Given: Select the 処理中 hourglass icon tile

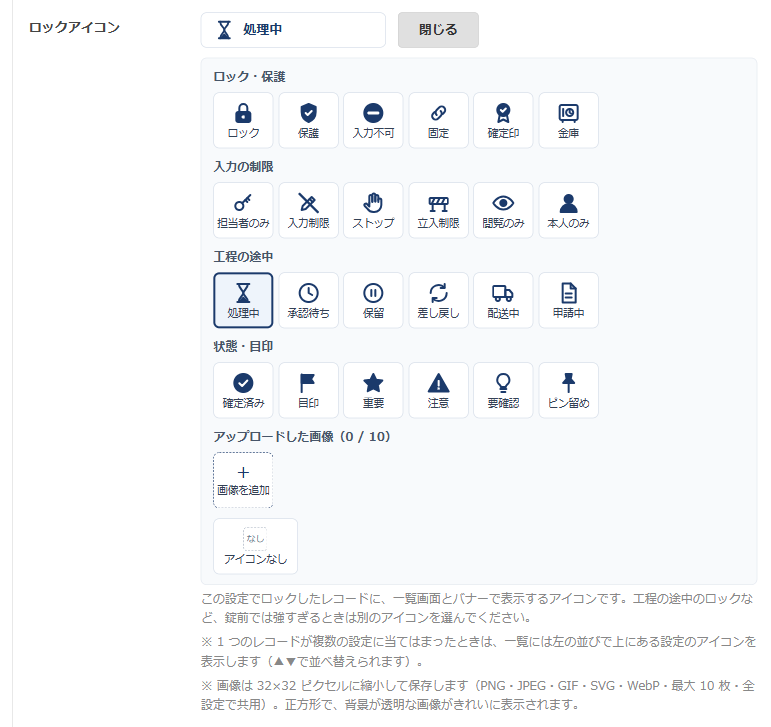Looking at the screenshot, I should click(x=243, y=300).
